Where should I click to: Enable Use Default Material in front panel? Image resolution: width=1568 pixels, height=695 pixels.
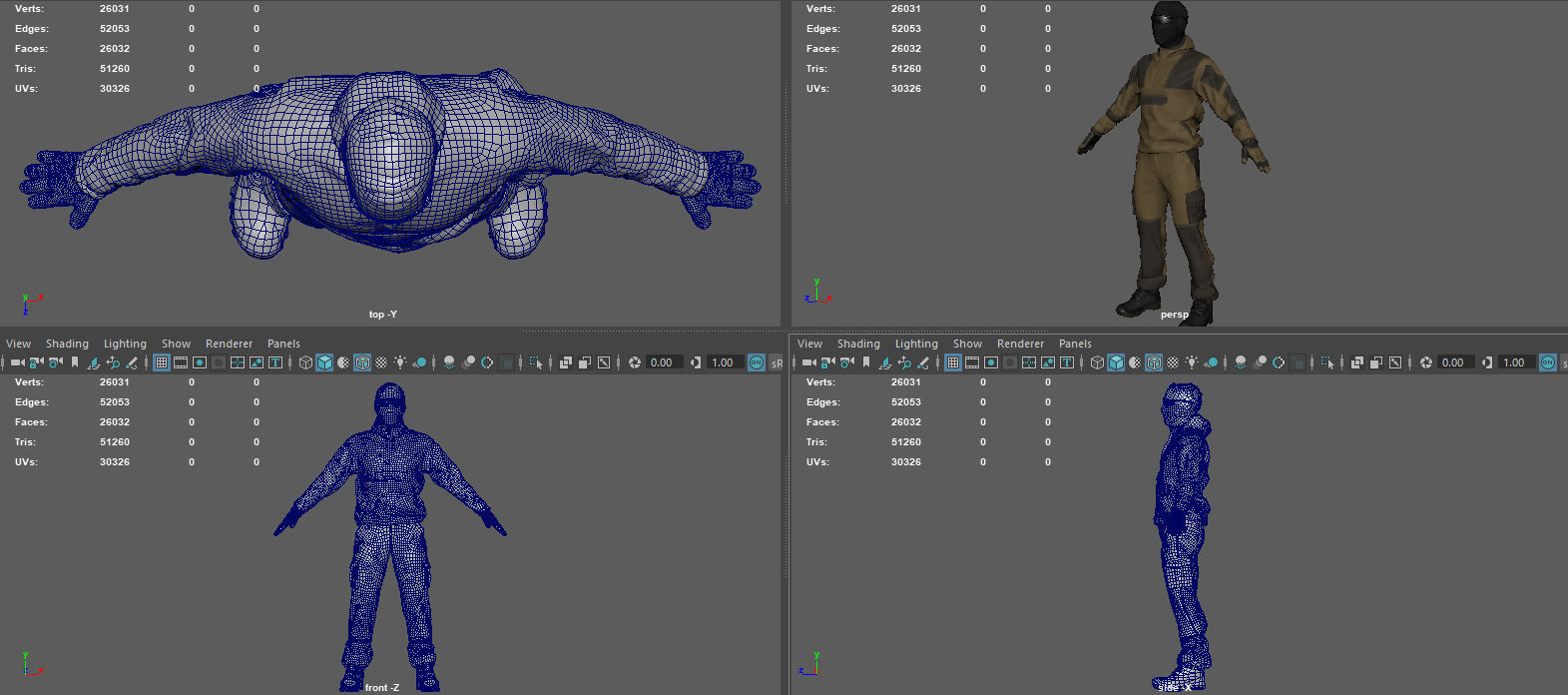(343, 362)
